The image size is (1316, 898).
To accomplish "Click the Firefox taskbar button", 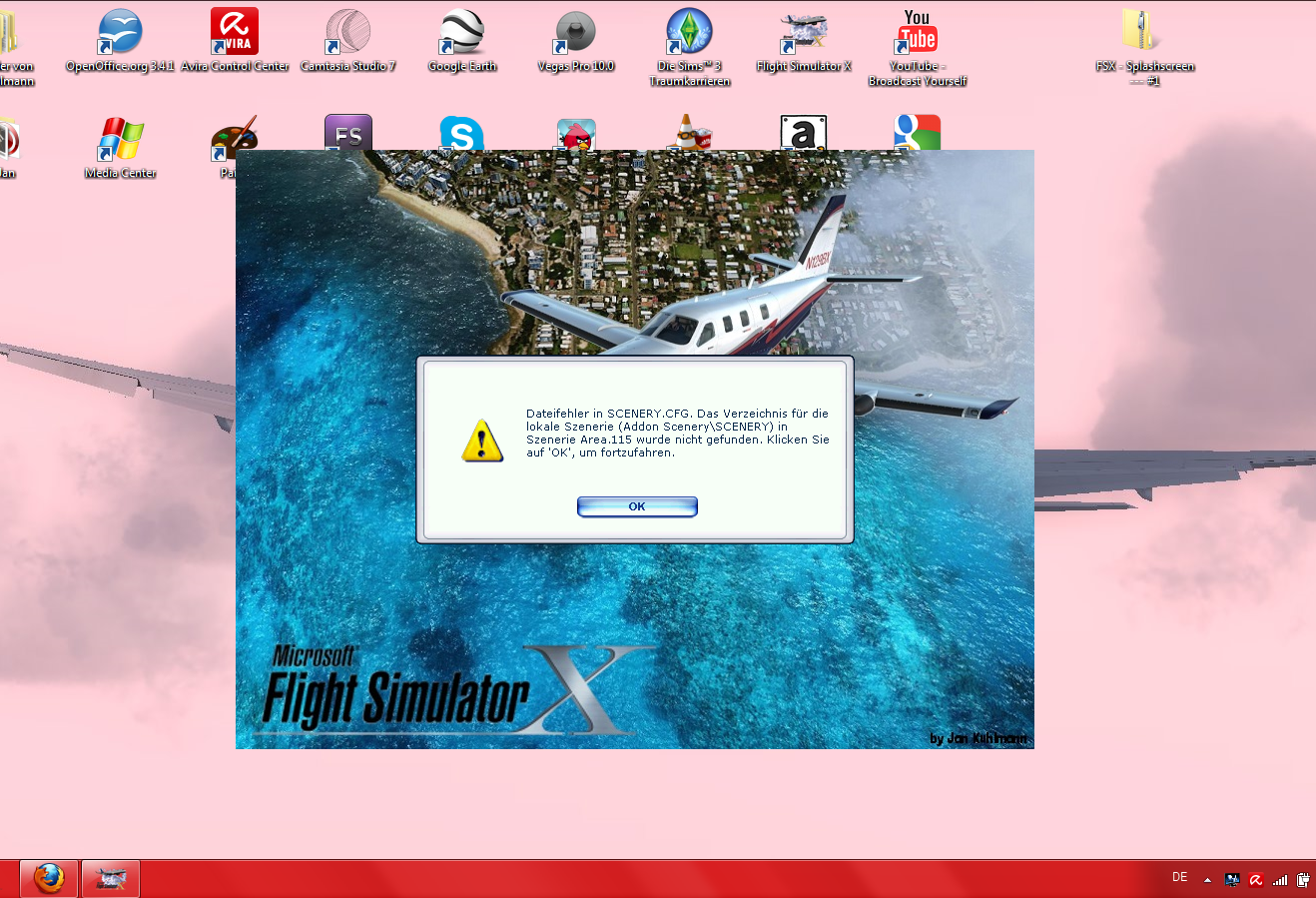I will (x=49, y=879).
